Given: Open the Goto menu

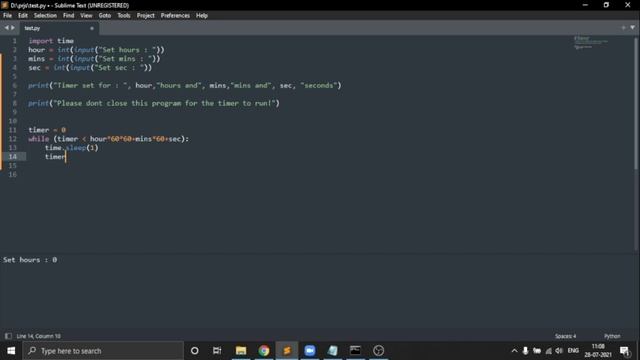Looking at the screenshot, I should click(x=105, y=16).
